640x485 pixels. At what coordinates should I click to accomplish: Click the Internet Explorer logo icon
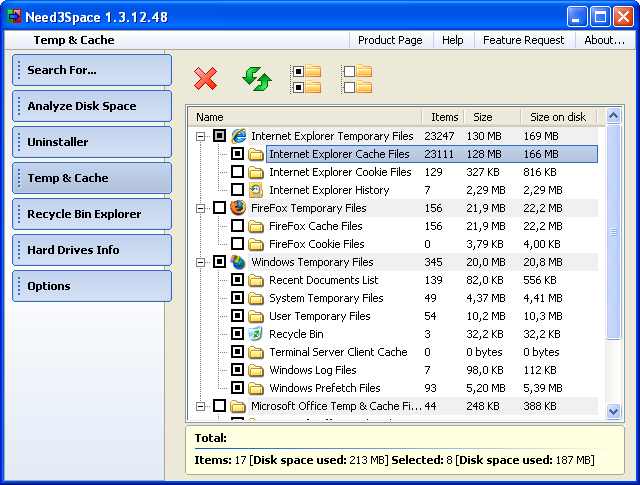point(238,136)
